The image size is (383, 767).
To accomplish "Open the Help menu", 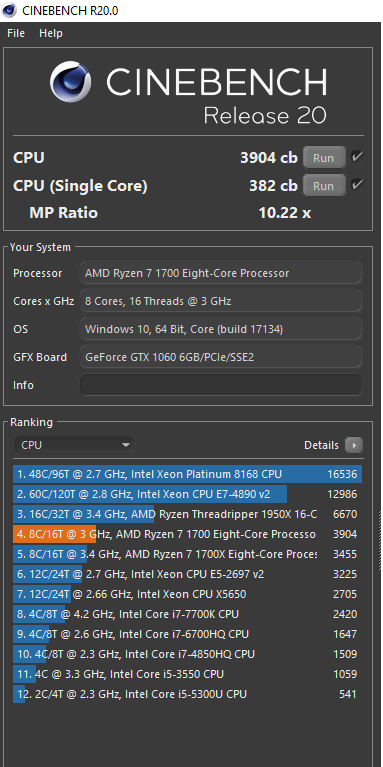I will click(x=51, y=33).
